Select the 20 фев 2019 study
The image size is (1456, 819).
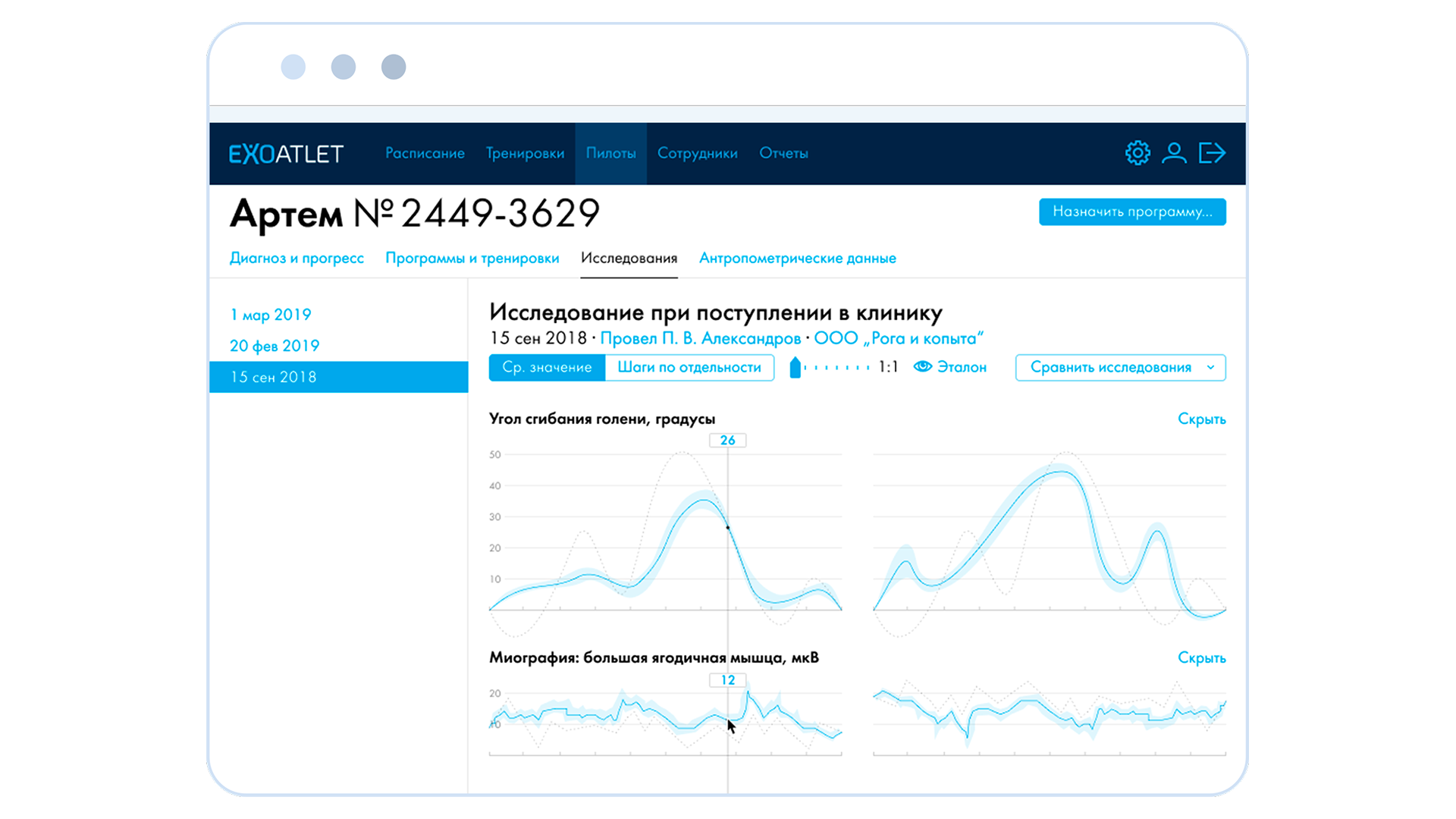tap(275, 346)
